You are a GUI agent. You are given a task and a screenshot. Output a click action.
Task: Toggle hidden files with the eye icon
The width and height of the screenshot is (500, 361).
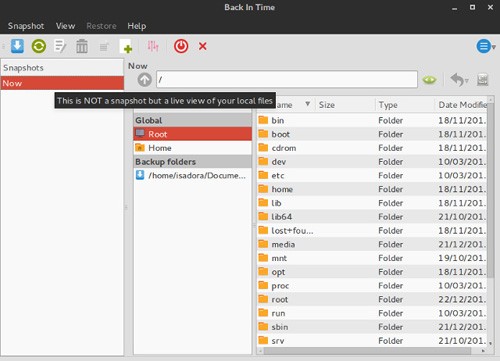(429, 80)
